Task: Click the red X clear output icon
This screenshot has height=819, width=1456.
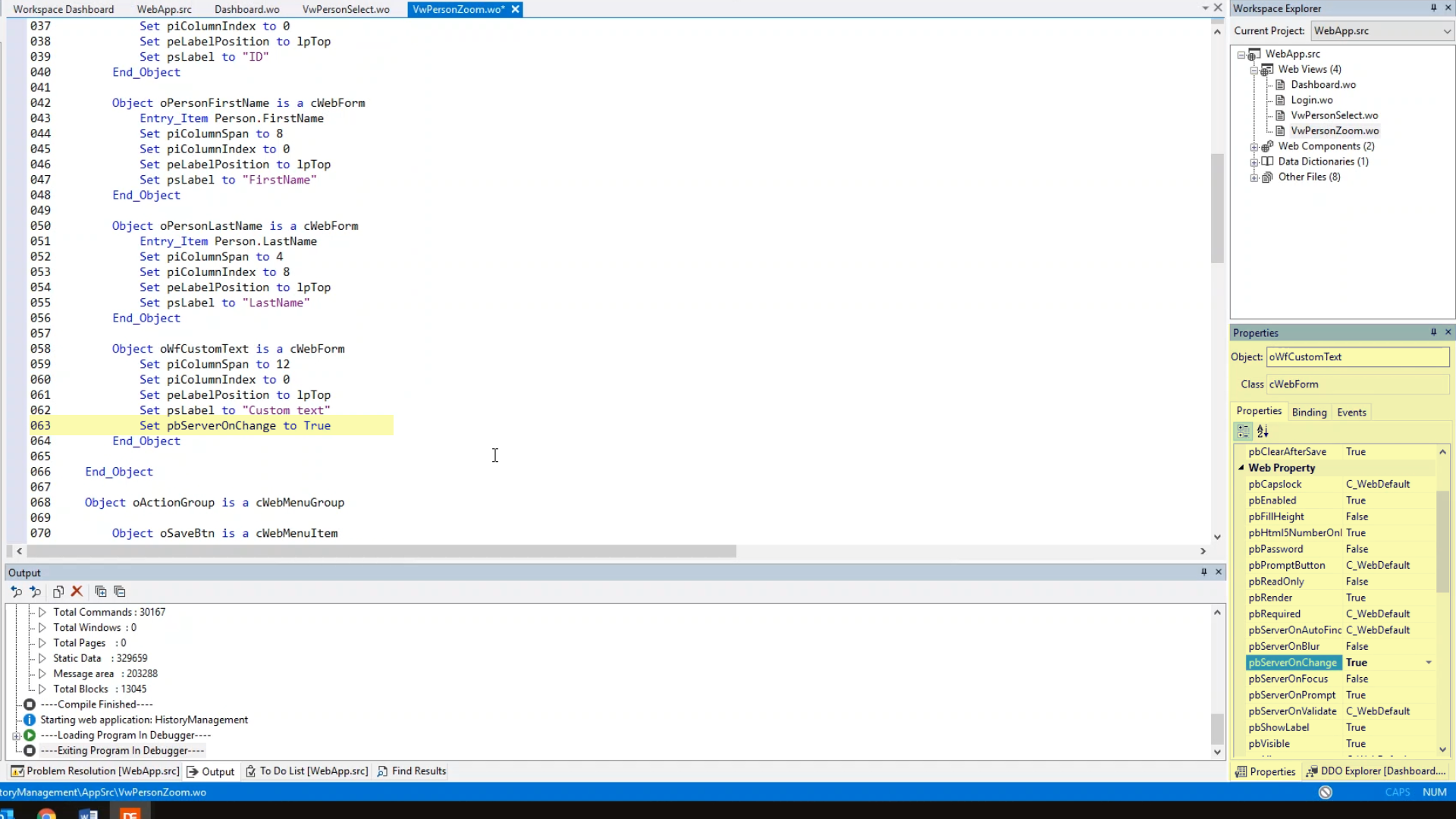Action: [77, 591]
